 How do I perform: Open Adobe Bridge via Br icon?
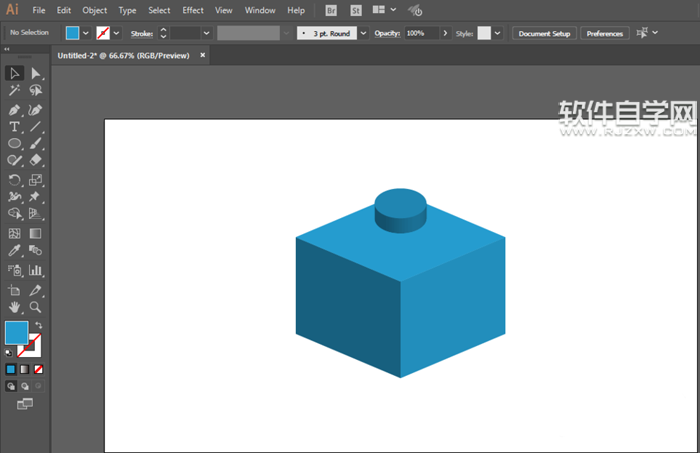tap(332, 10)
